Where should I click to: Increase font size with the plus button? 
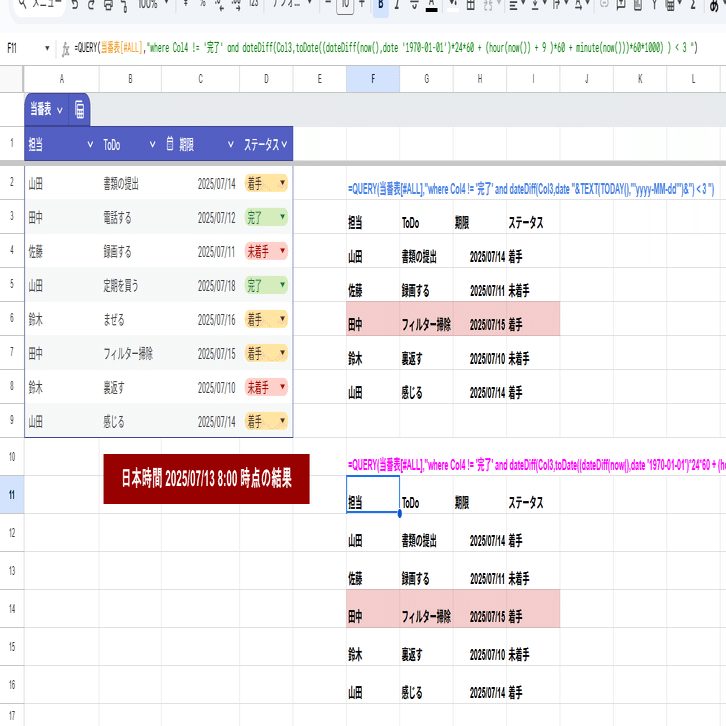pos(362,5)
